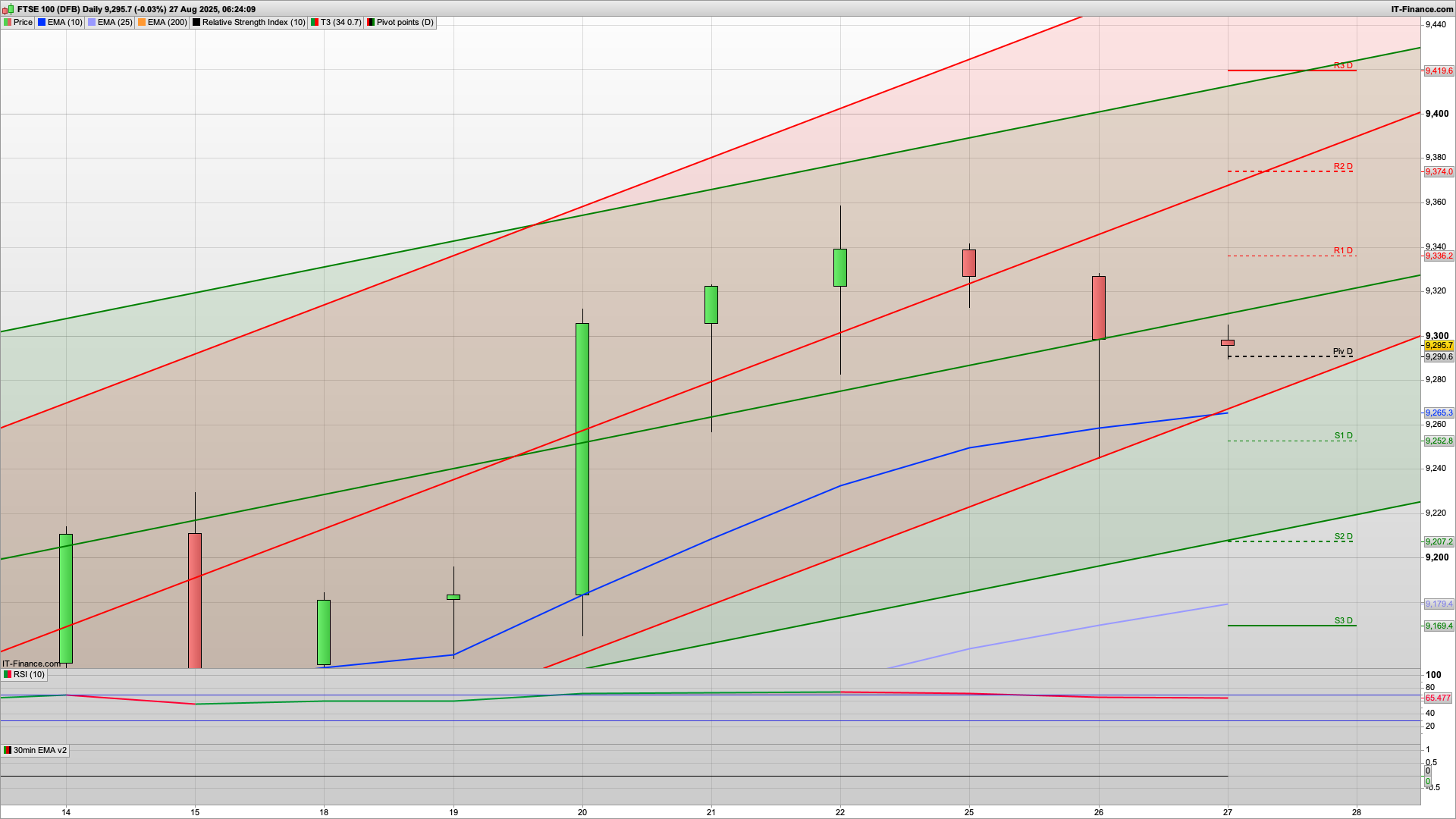Click the green candle on date 14
Viewport: 1456px width, 819px height.
coord(66,598)
